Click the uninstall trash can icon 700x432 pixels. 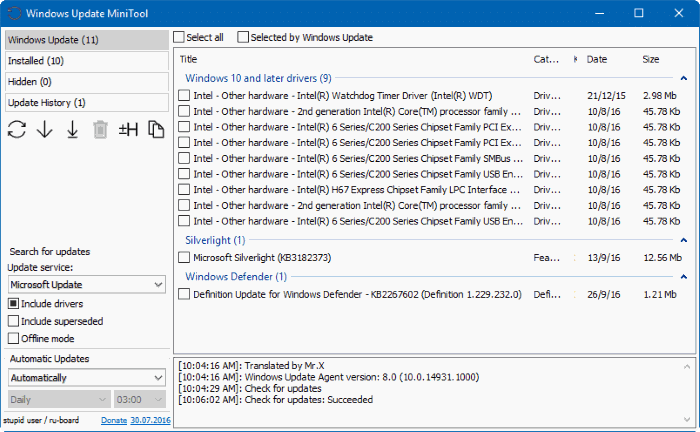click(100, 130)
